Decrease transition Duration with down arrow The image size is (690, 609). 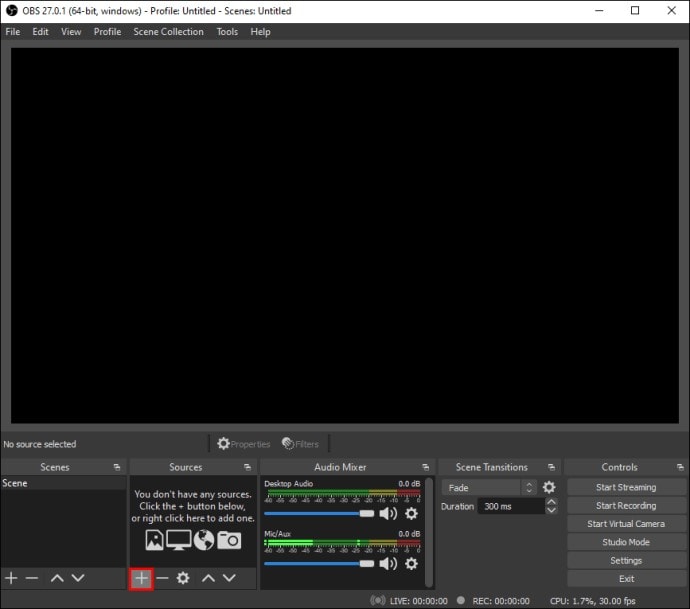pyautogui.click(x=551, y=510)
